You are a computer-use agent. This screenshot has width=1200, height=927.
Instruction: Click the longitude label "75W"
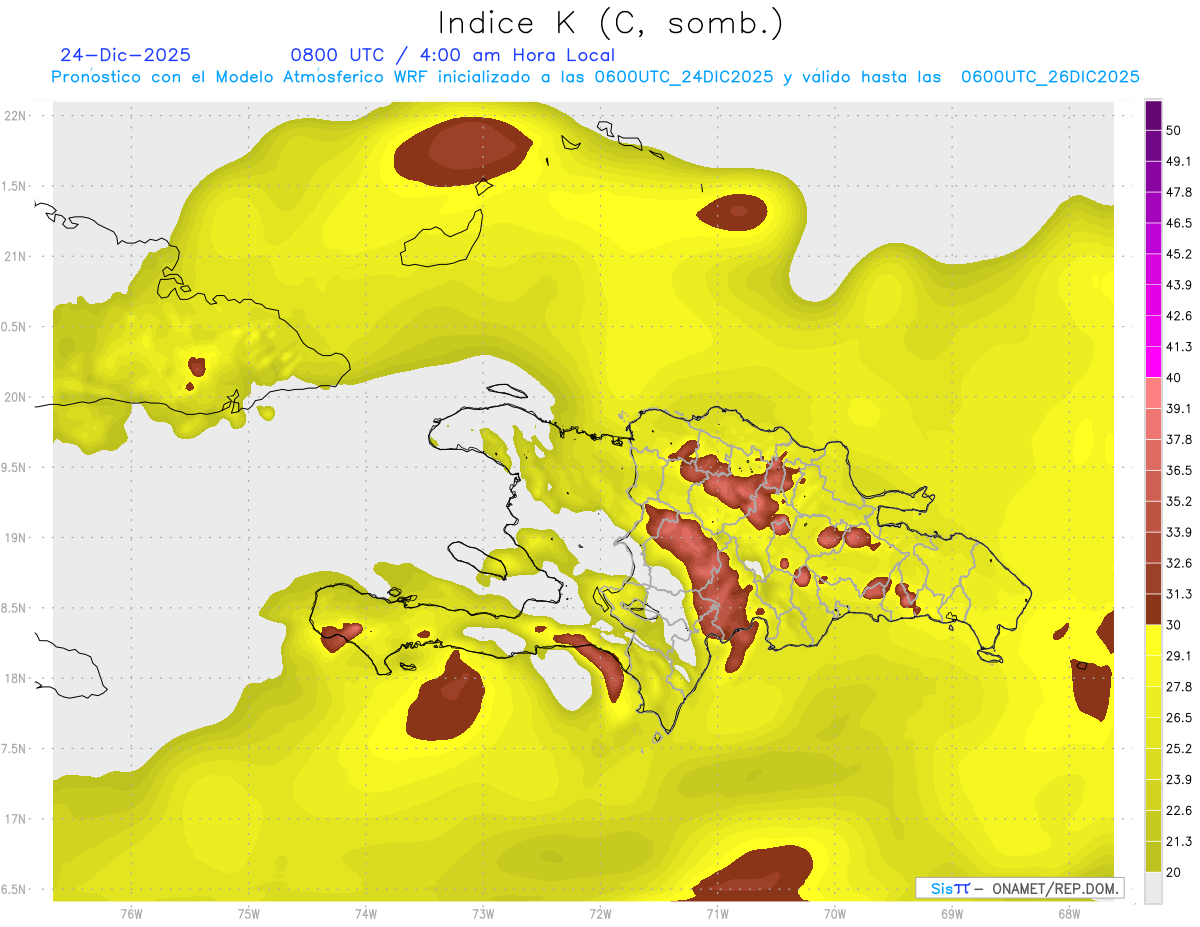pyautogui.click(x=249, y=913)
